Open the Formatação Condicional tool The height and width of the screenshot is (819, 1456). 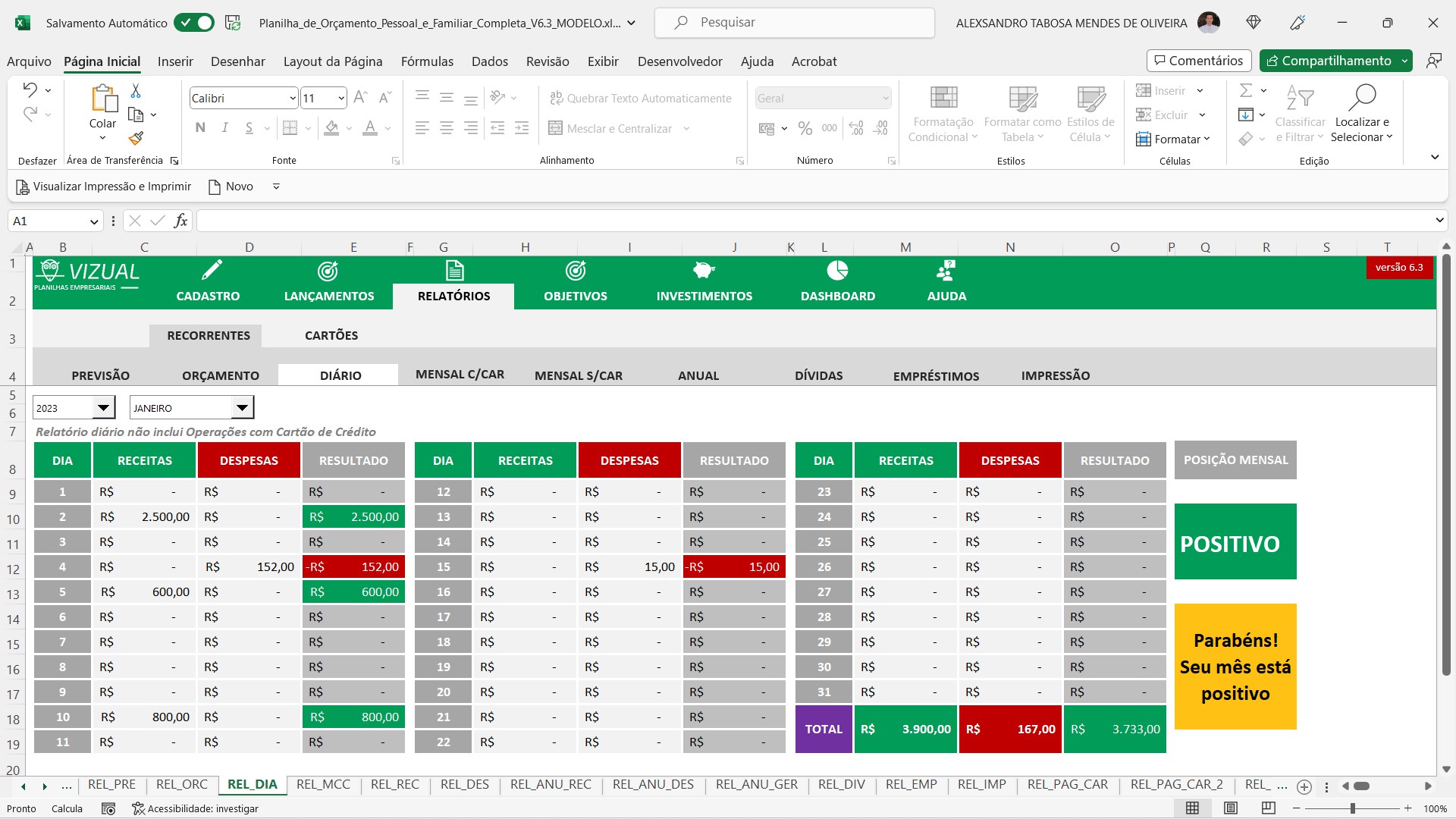click(x=943, y=112)
